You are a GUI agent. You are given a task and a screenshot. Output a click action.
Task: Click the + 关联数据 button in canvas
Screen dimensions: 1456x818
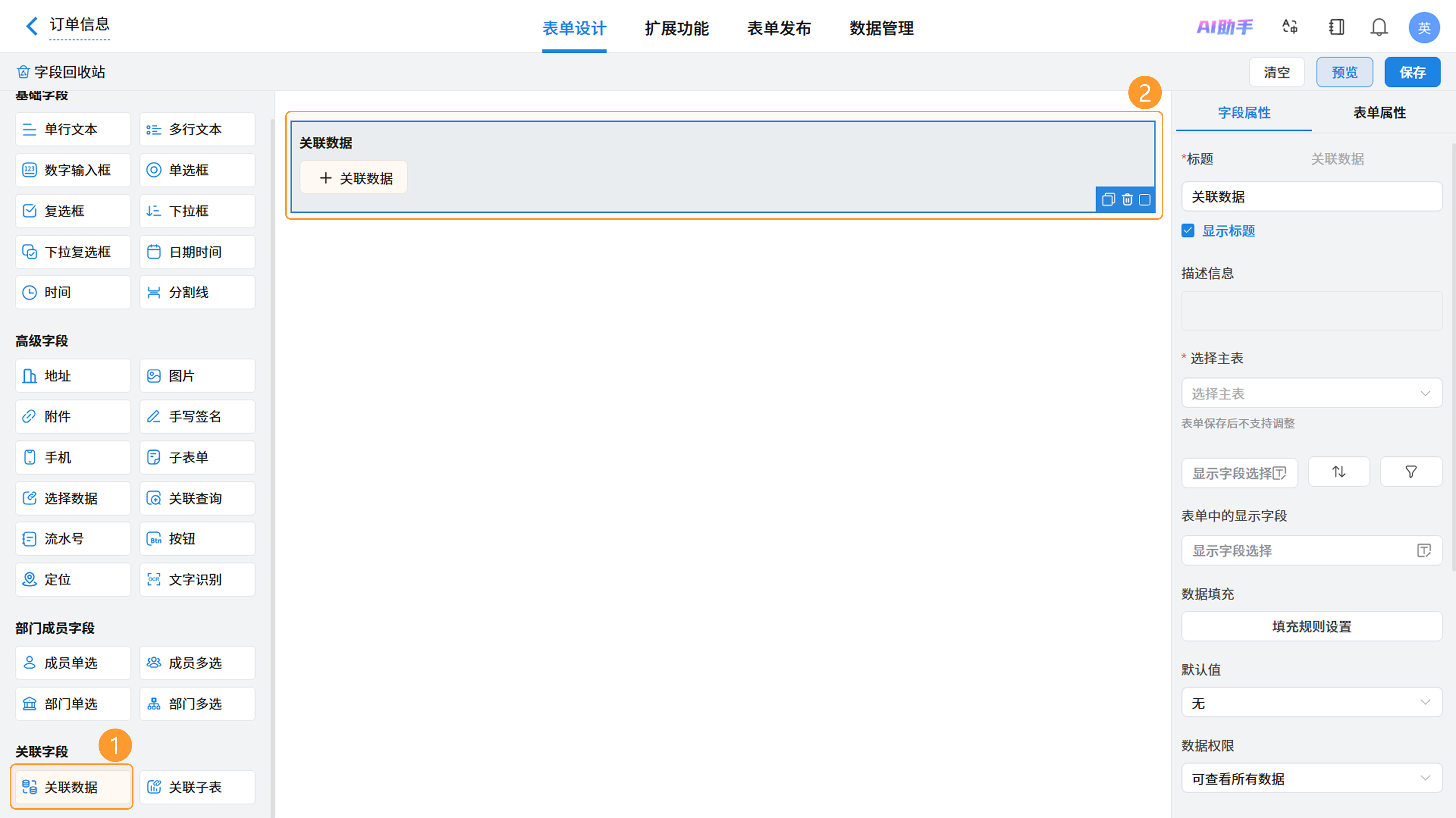(354, 178)
